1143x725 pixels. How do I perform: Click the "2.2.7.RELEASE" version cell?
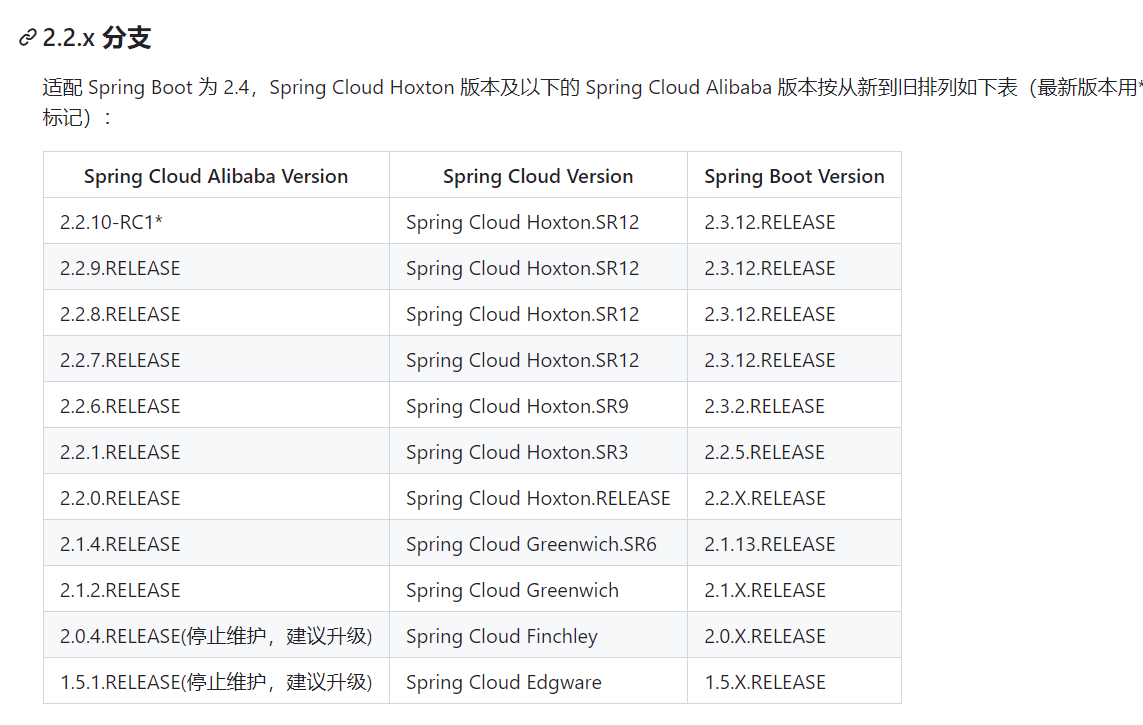216,359
